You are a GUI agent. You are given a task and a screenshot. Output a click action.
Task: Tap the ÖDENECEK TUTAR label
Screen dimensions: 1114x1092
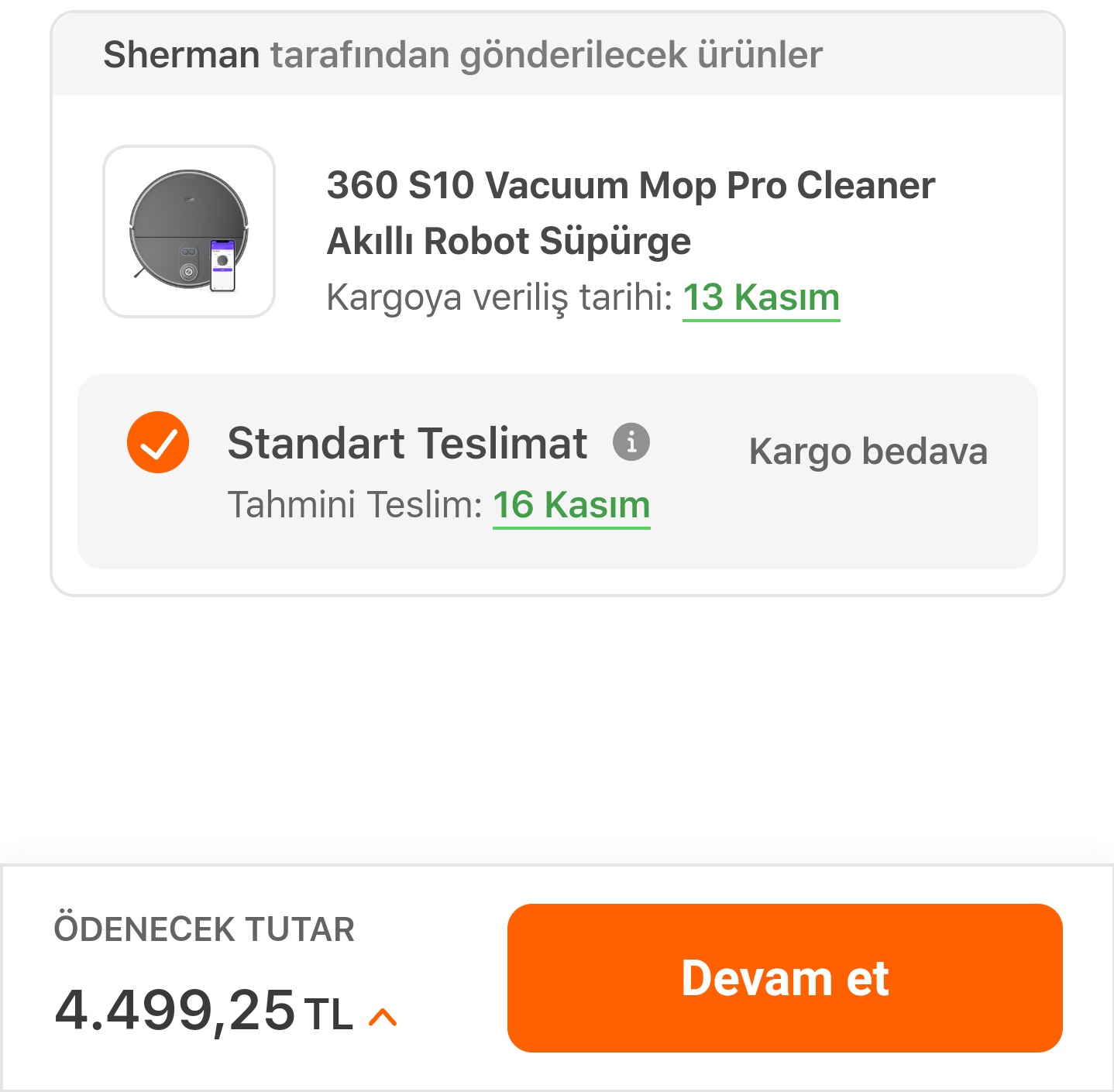[x=205, y=929]
